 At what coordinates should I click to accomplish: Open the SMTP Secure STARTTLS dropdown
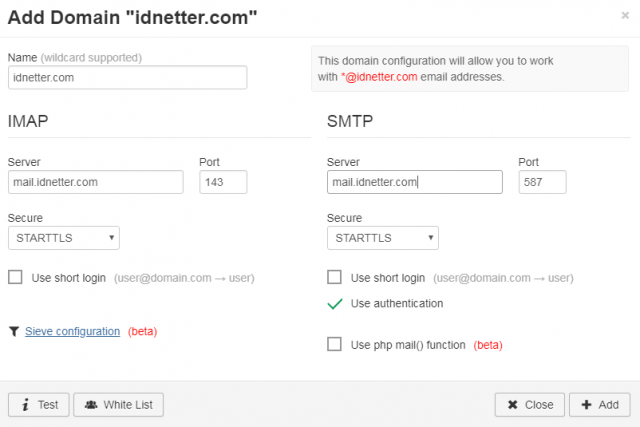coord(383,238)
